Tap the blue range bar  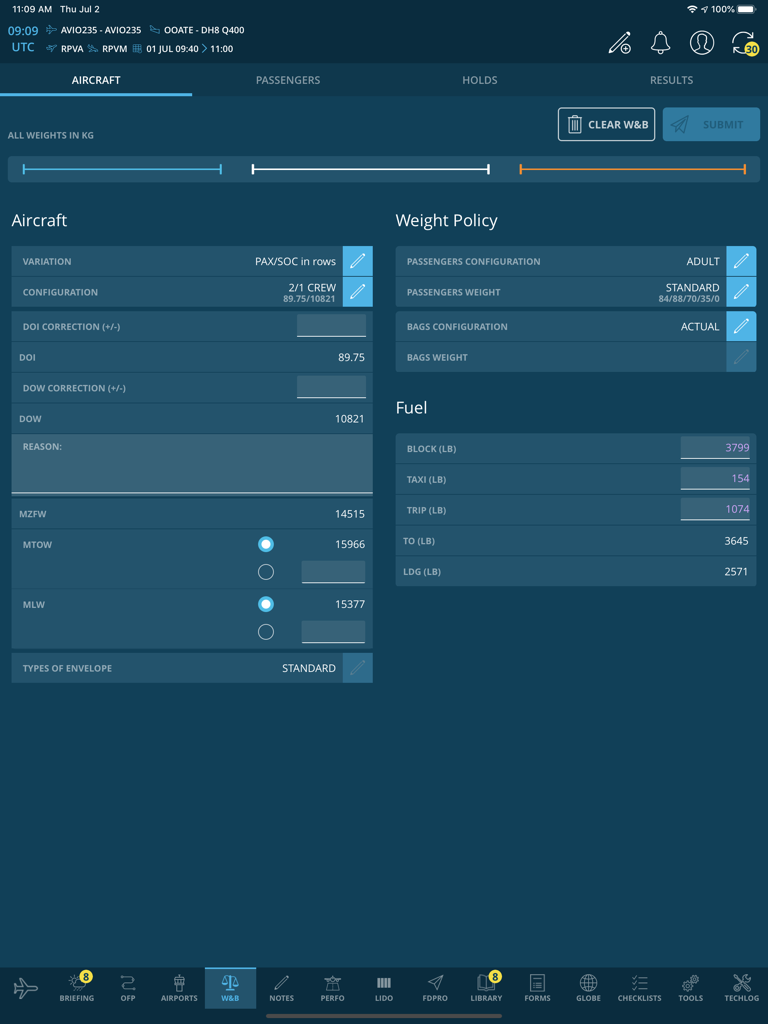click(122, 169)
